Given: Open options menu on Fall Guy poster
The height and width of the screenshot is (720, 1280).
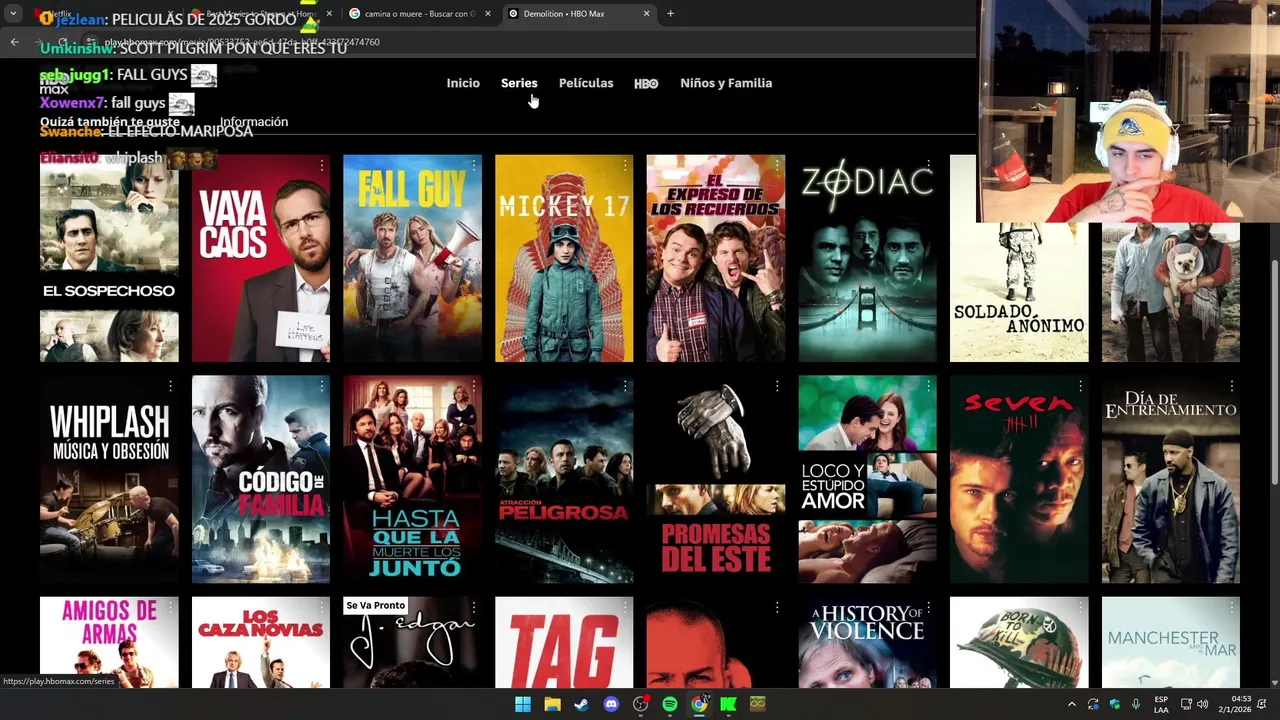Looking at the screenshot, I should [474, 165].
